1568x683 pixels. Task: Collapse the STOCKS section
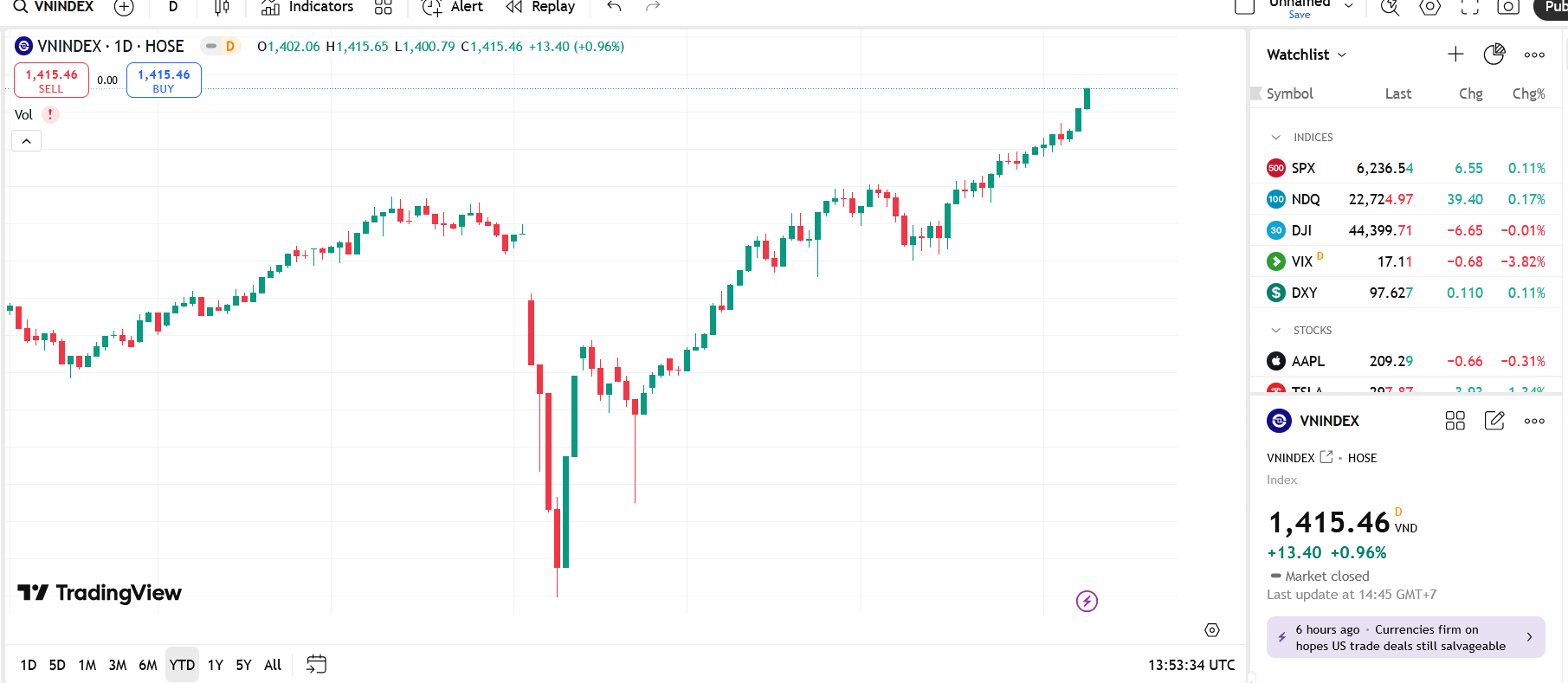[x=1275, y=331]
